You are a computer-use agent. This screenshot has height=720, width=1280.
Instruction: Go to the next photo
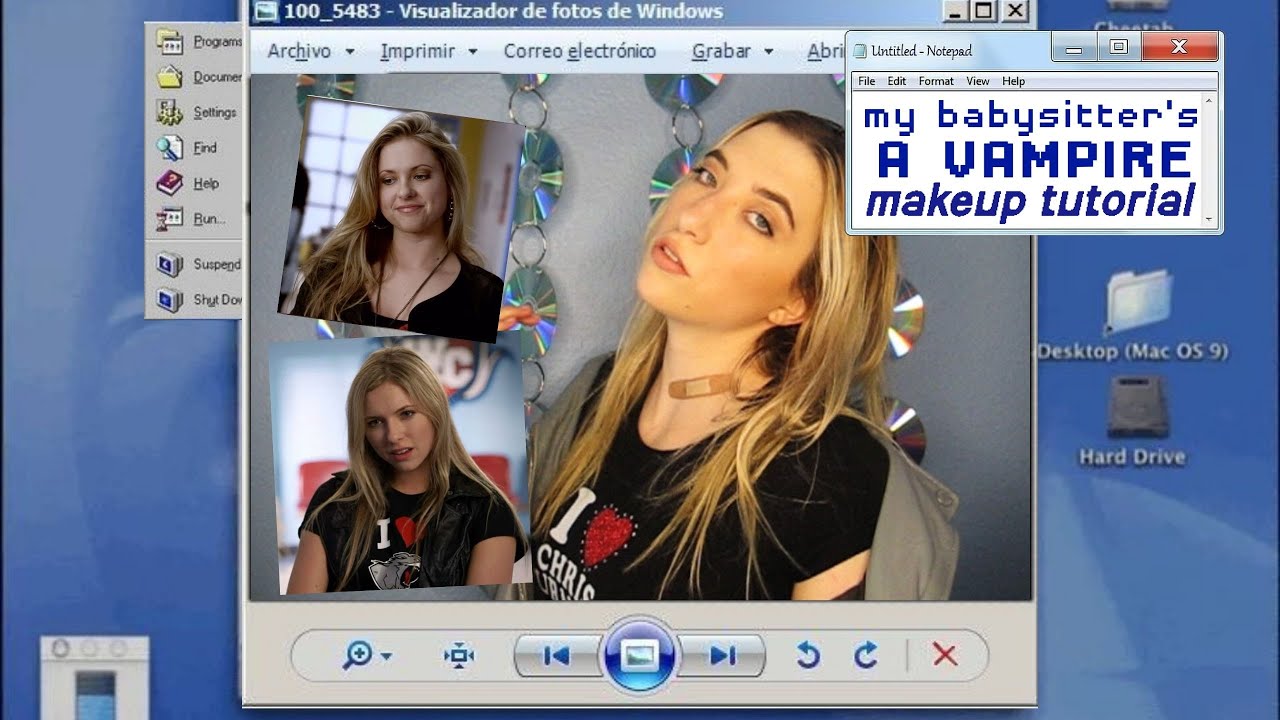click(722, 656)
